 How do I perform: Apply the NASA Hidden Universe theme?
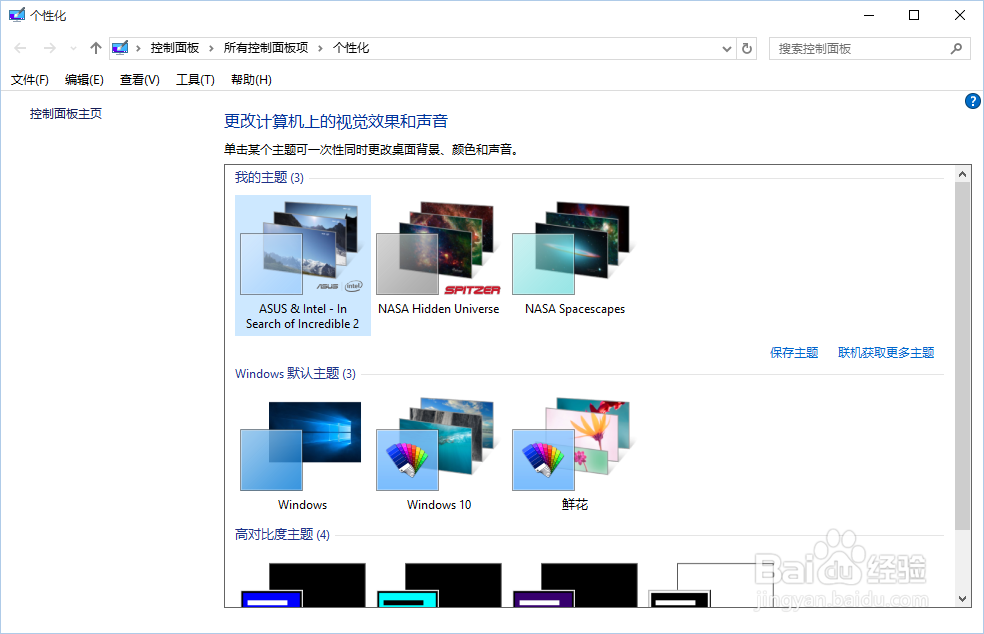coord(439,259)
